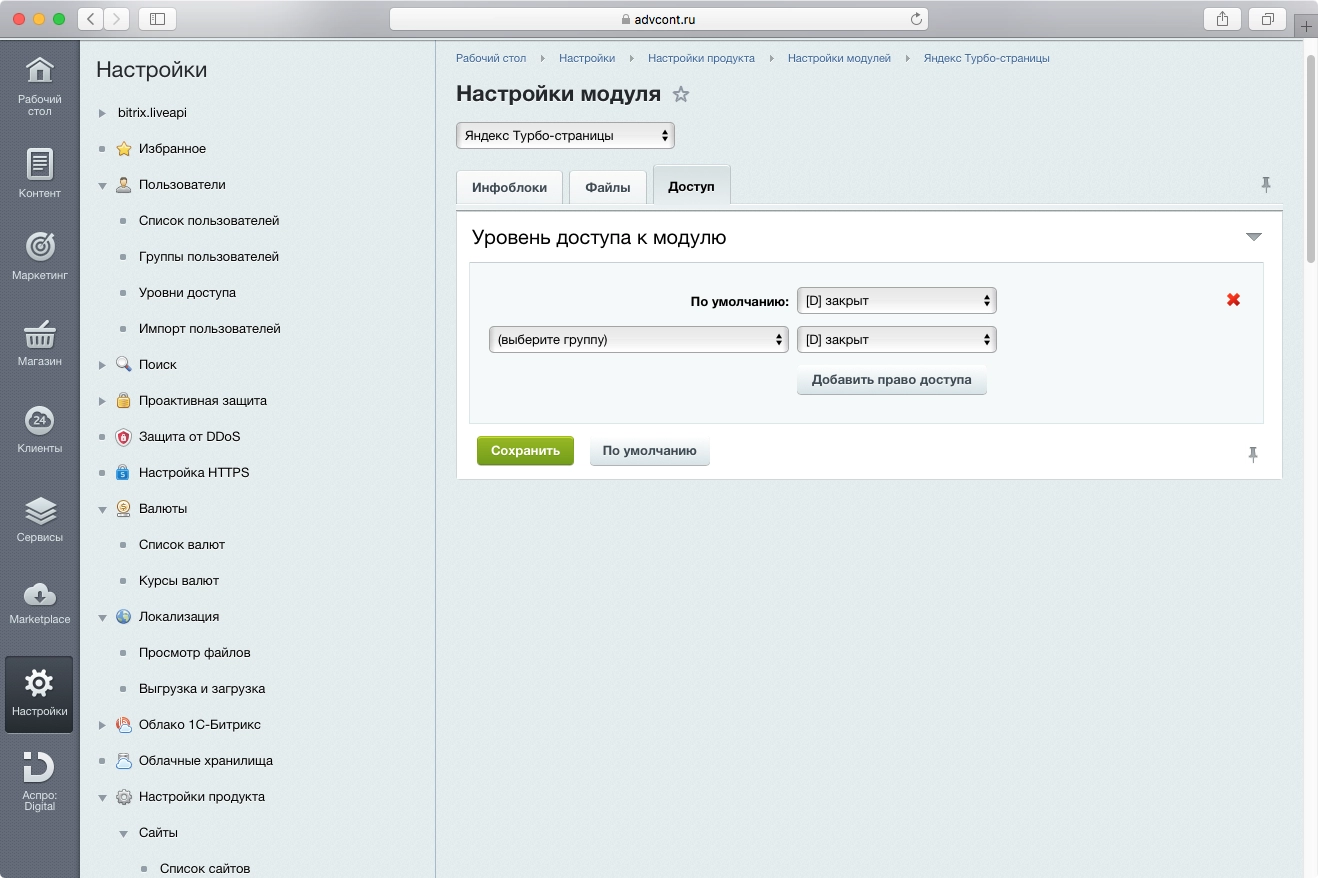Open Рабочий стол from sidebar
1318x878 pixels.
point(40,86)
